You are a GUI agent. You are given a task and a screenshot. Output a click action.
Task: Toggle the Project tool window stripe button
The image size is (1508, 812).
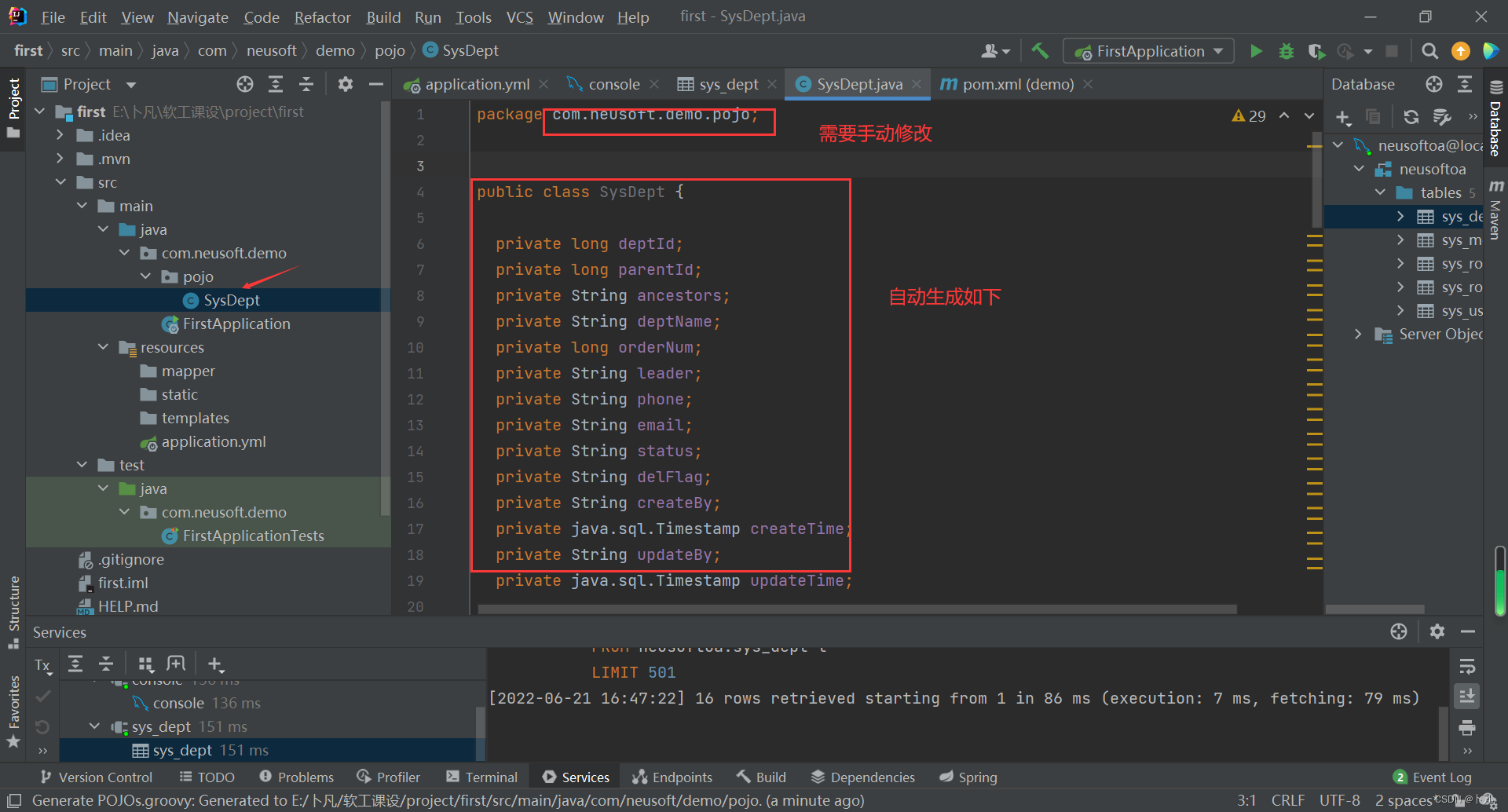click(x=13, y=108)
